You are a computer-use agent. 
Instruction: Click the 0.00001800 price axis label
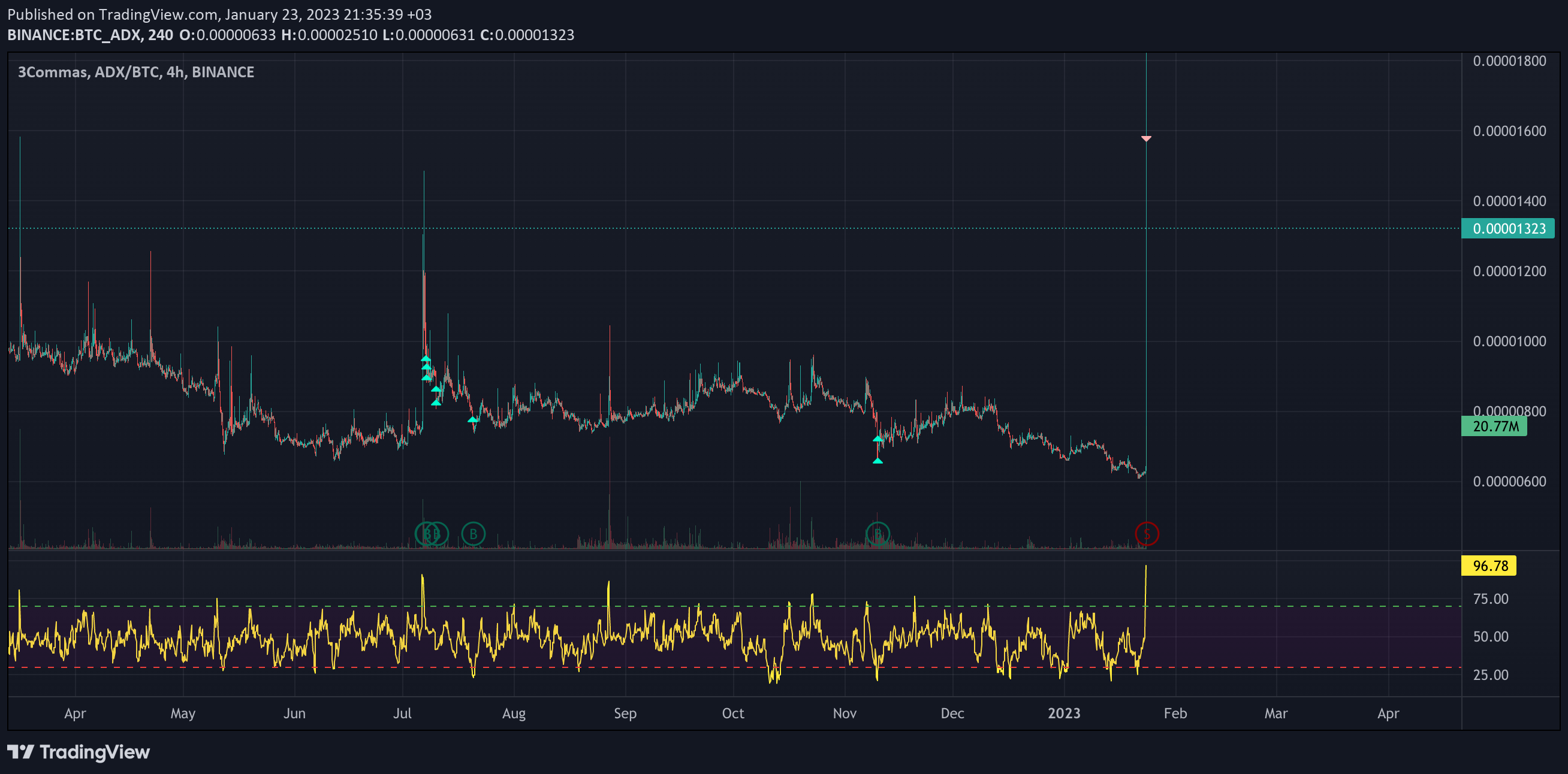(1509, 61)
